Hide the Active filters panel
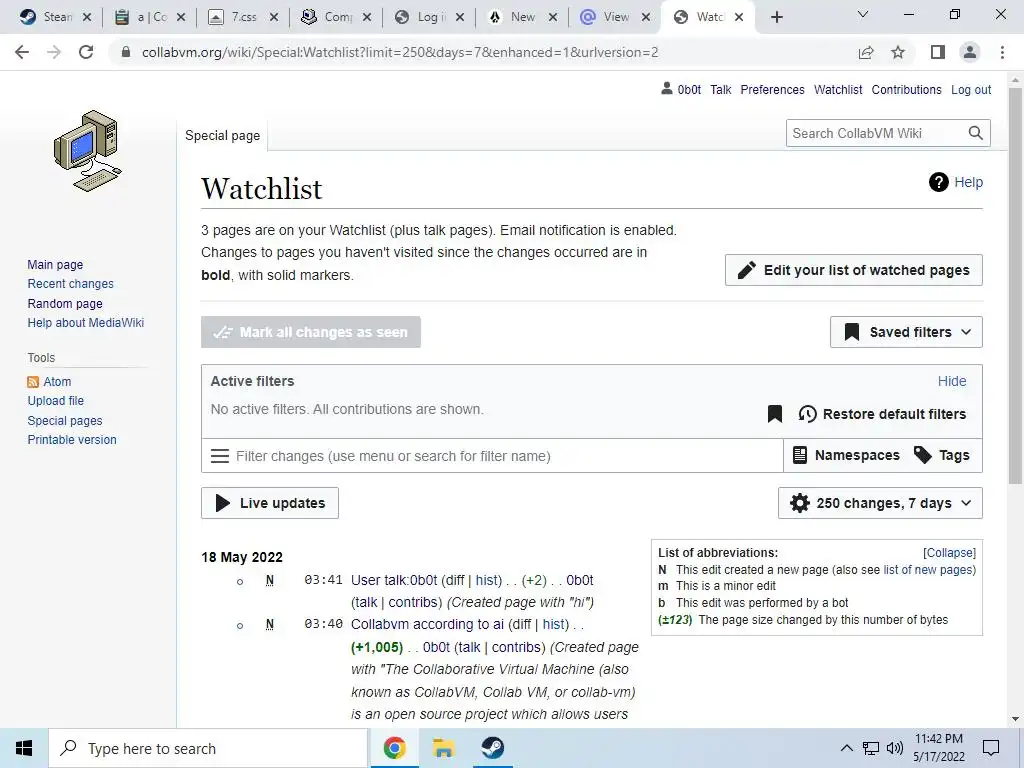Image resolution: width=1024 pixels, height=768 pixels. pyautogui.click(x=952, y=381)
